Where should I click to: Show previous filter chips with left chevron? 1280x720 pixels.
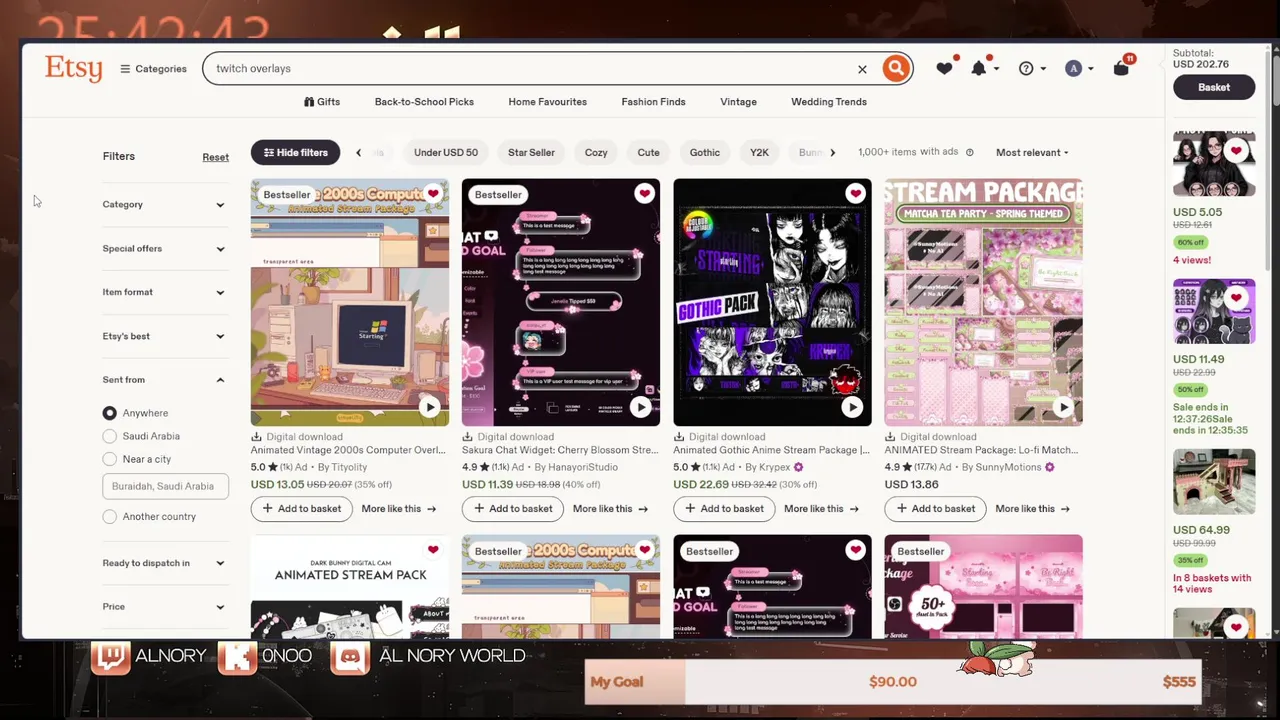[359, 152]
